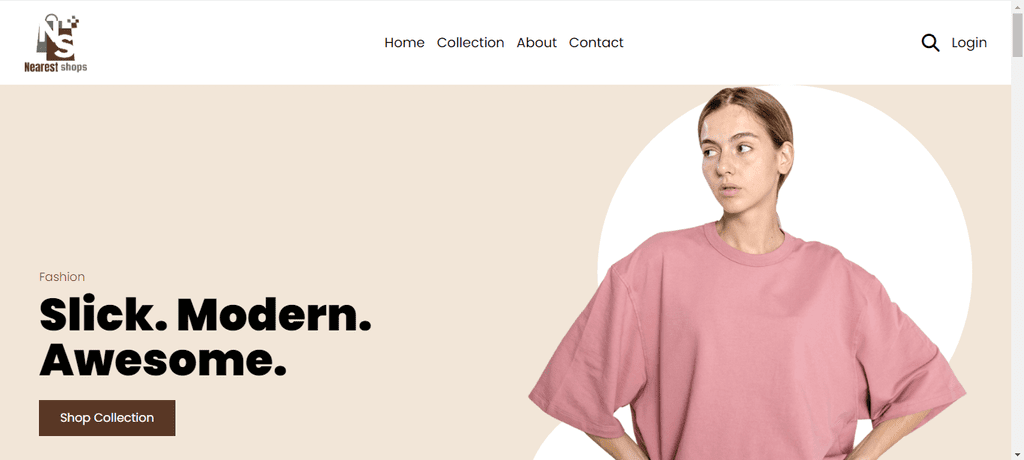This screenshot has height=460, width=1024.
Task: Click the scrollbar up arrow
Action: [1017, 5]
